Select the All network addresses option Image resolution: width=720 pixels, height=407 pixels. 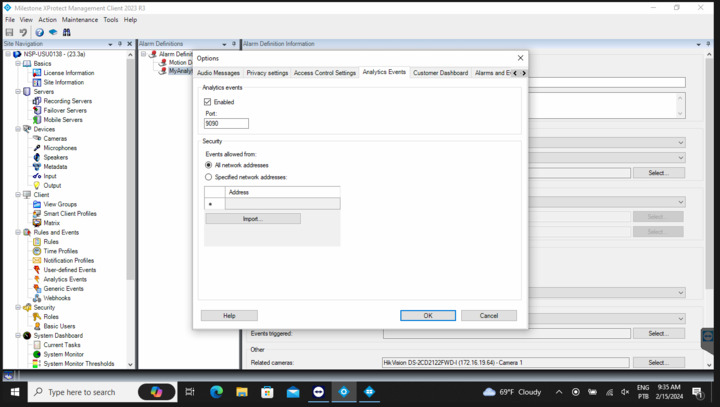(x=208, y=165)
